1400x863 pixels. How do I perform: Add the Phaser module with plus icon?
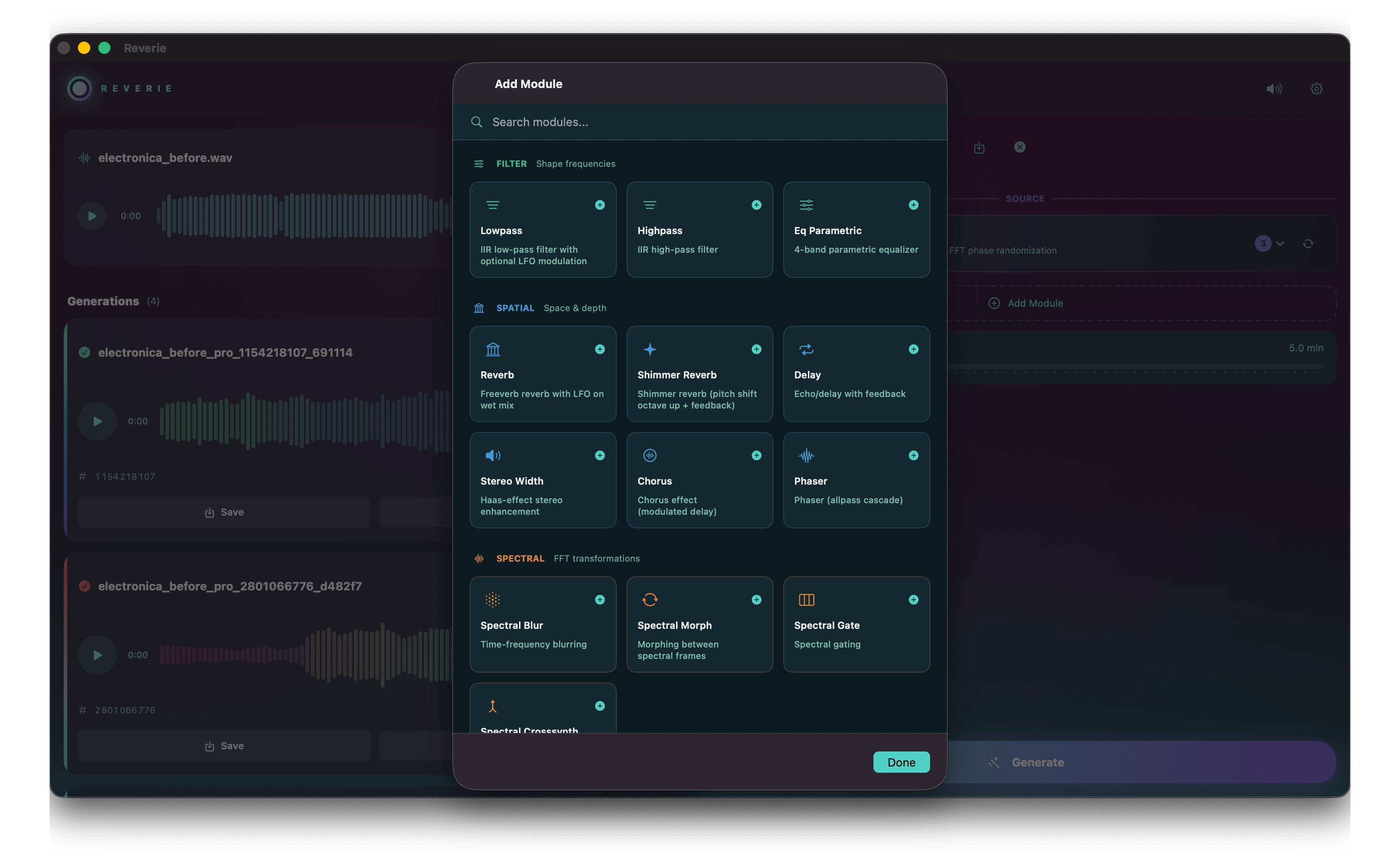coord(913,455)
